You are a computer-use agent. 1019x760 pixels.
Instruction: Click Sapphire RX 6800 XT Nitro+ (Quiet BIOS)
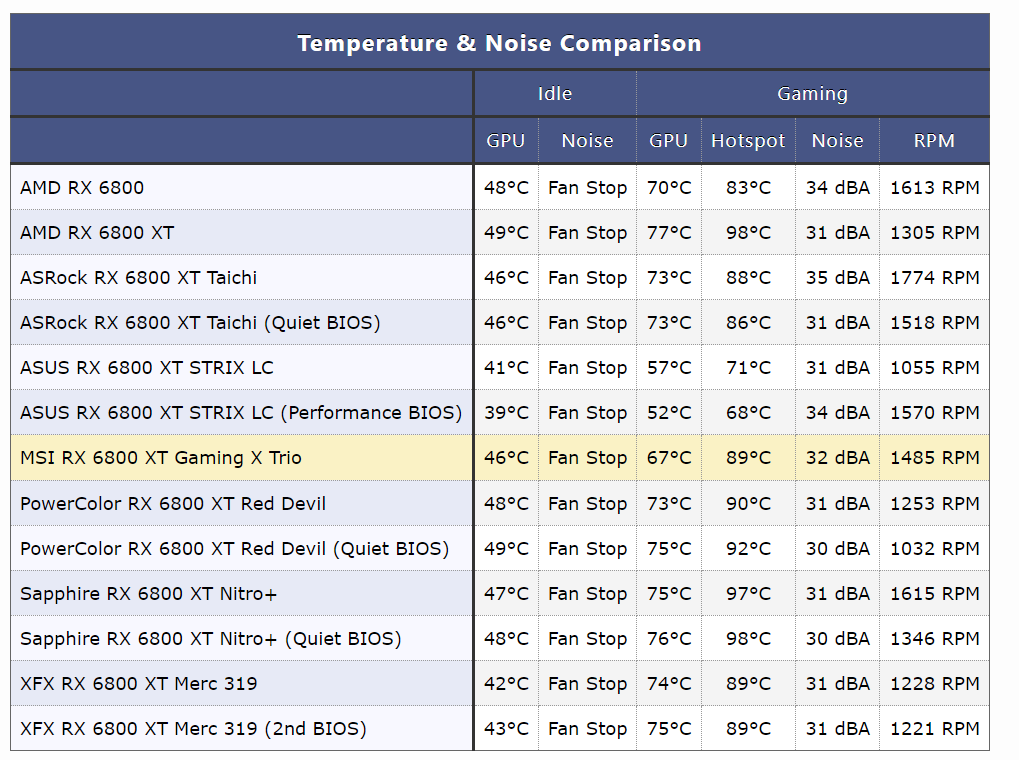pyautogui.click(x=211, y=639)
